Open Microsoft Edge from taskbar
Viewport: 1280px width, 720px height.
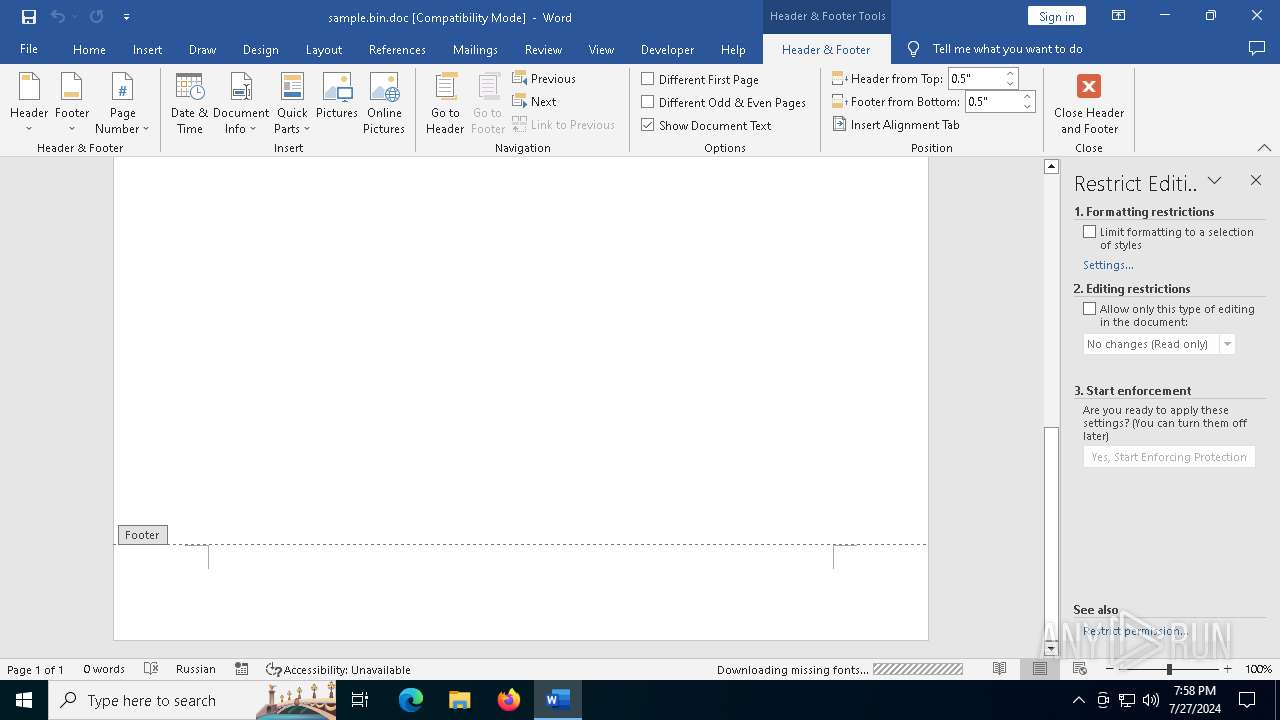(x=411, y=700)
